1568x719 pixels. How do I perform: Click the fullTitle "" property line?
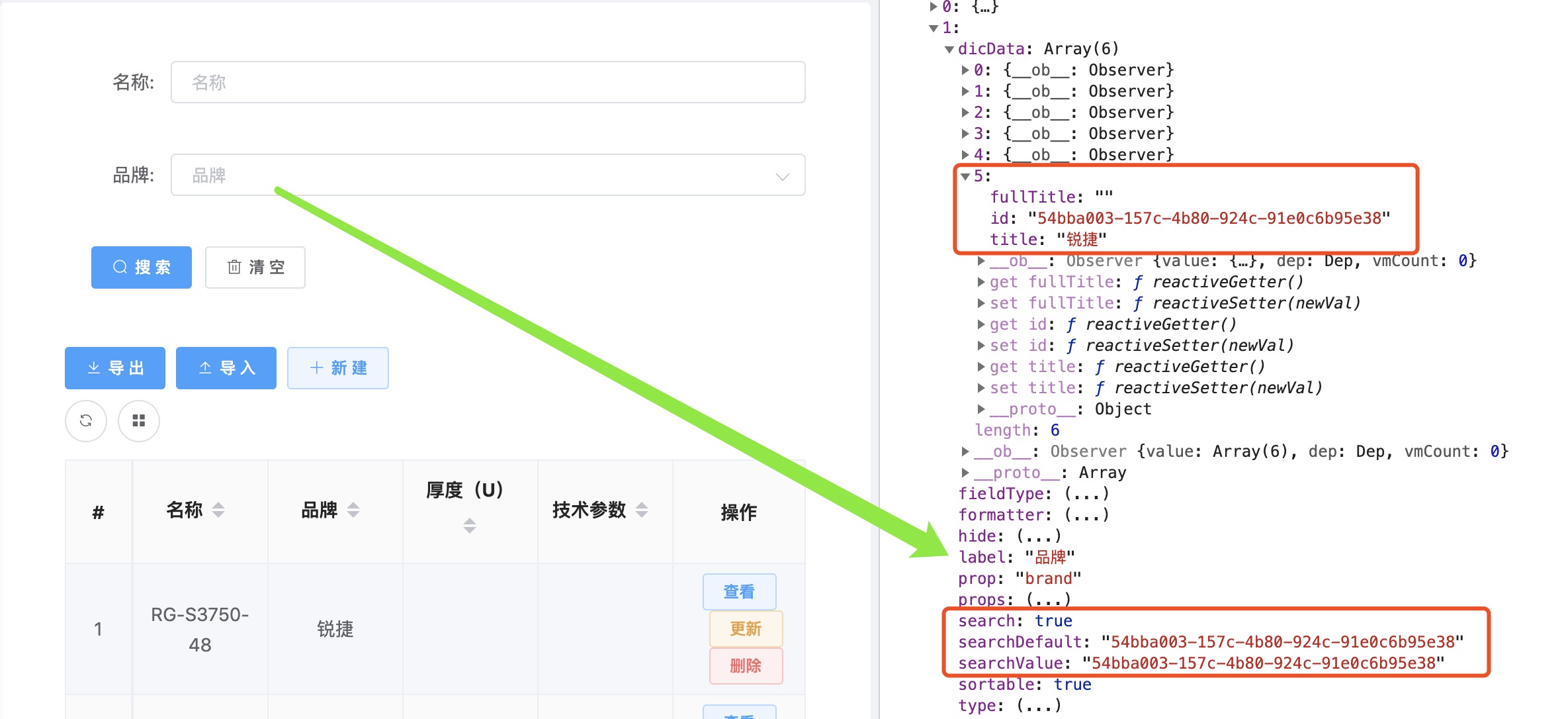(1052, 197)
